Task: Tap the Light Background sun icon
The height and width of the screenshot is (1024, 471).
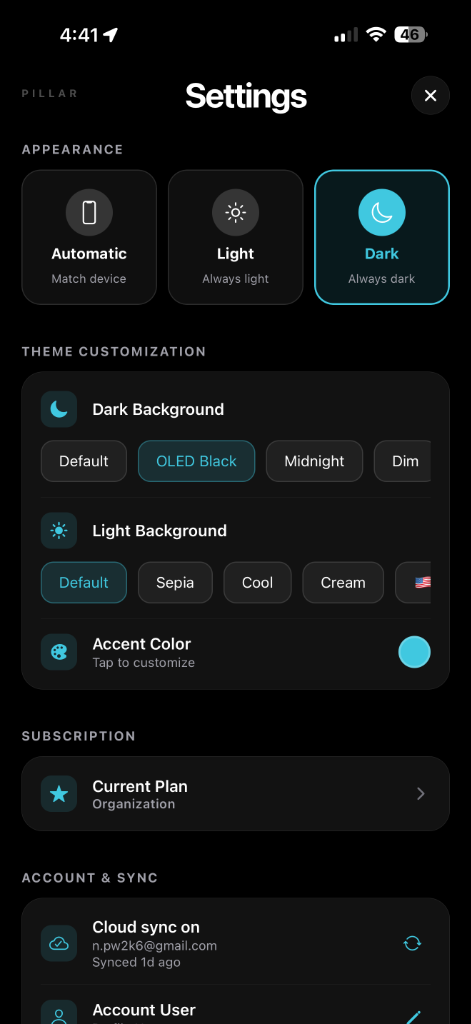Action: point(59,531)
